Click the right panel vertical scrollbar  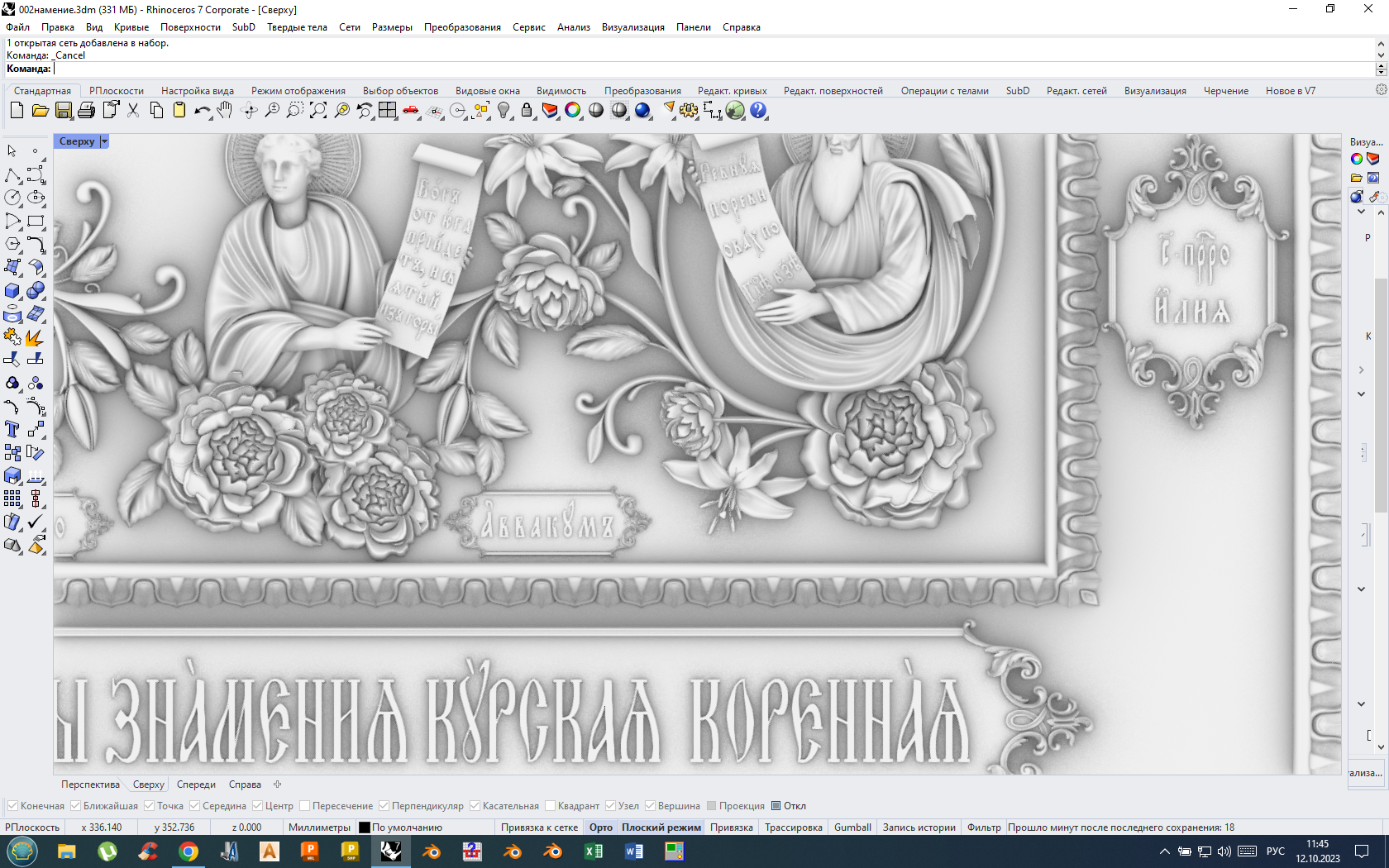tap(1381, 397)
